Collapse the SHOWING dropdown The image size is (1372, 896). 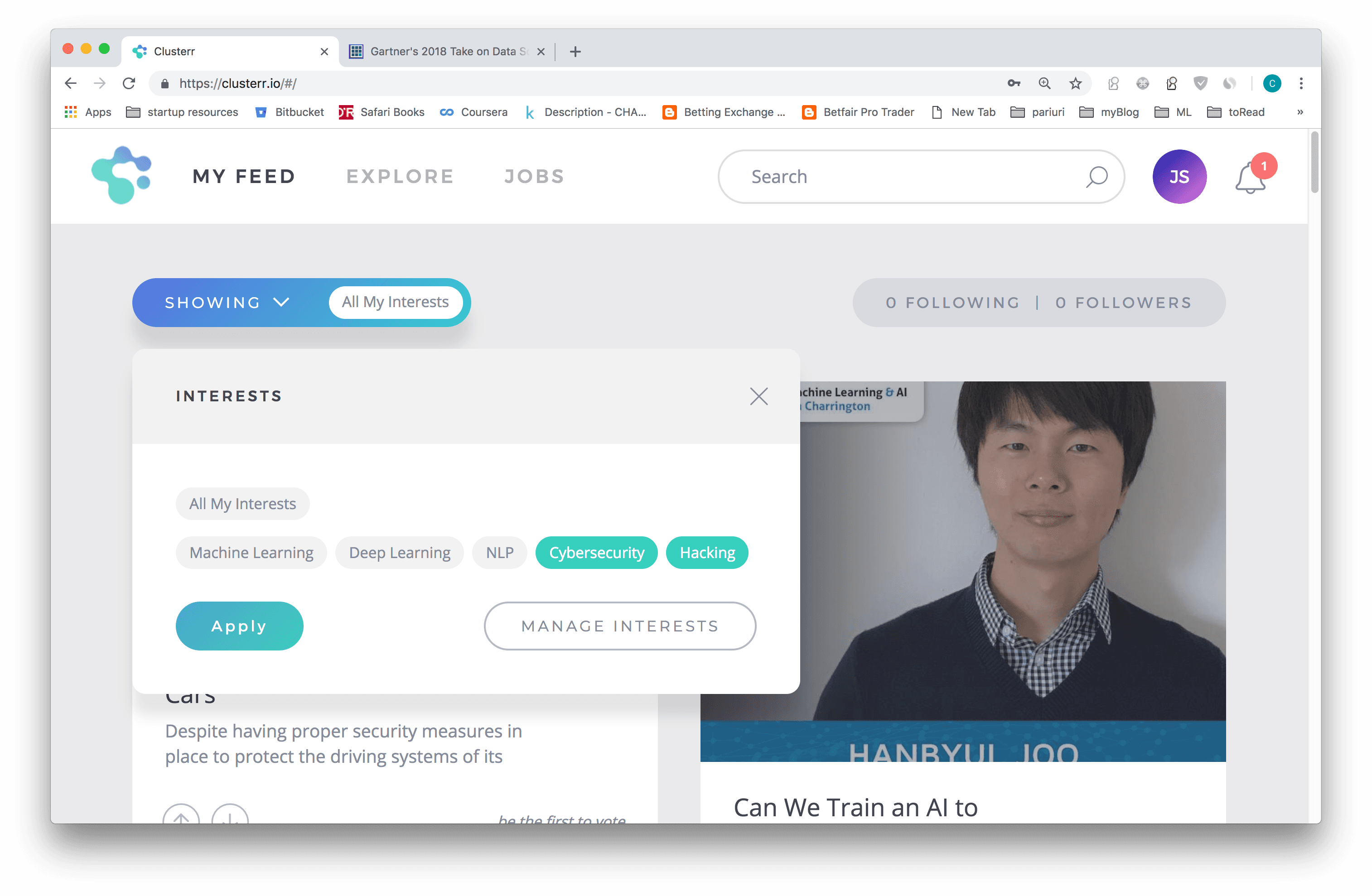click(227, 303)
